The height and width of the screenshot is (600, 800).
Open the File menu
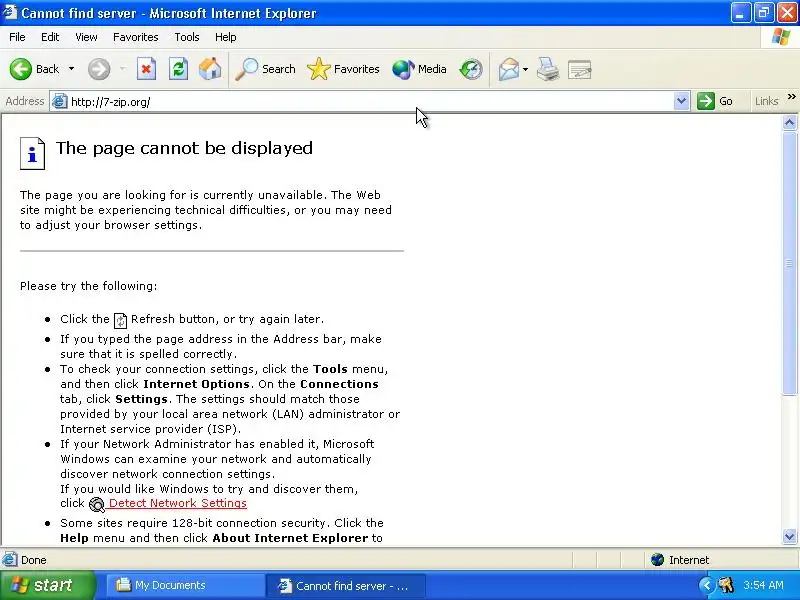(x=17, y=37)
